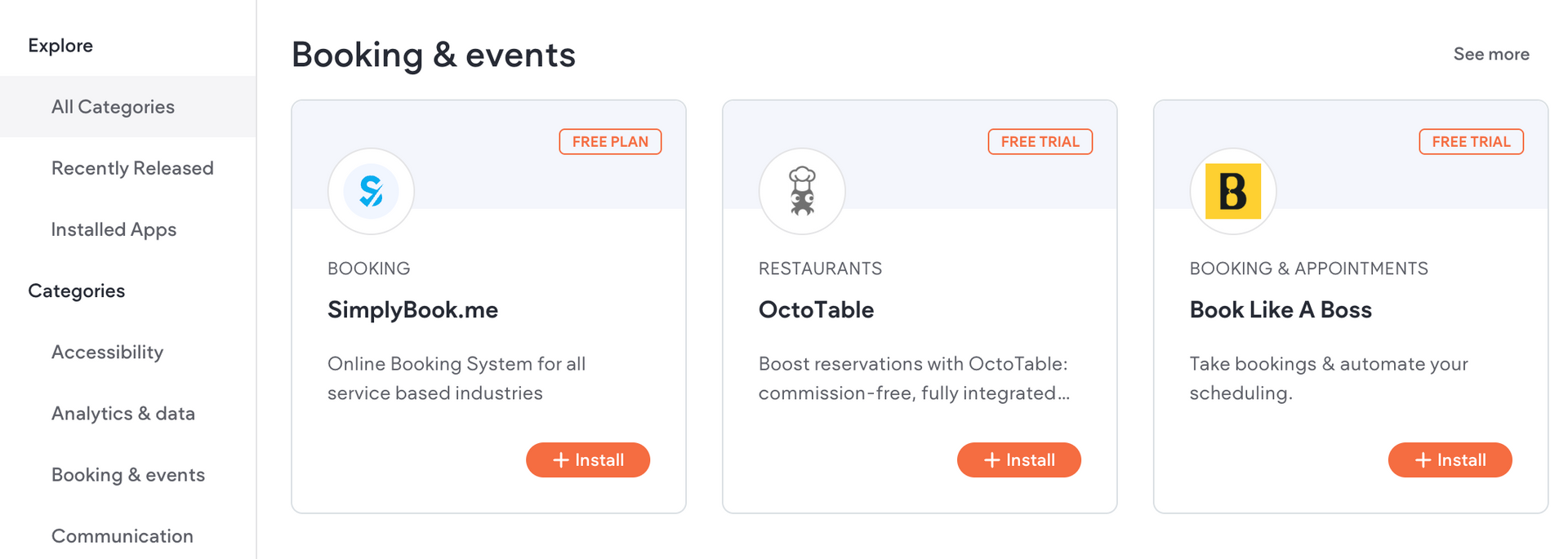Click the SimplyBook.me app logo icon
This screenshot has height=559, width=1568.
(371, 192)
